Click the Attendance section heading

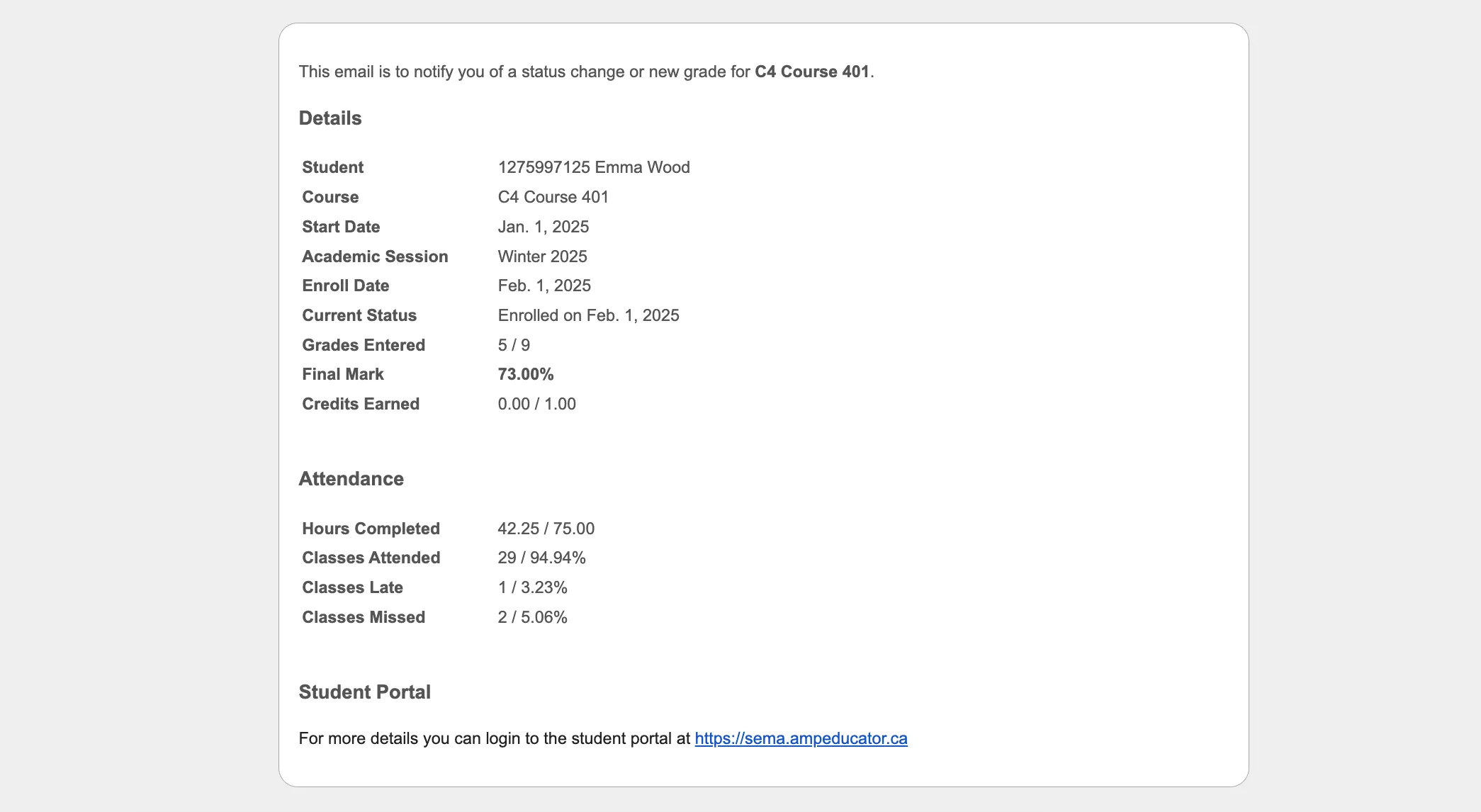351,479
